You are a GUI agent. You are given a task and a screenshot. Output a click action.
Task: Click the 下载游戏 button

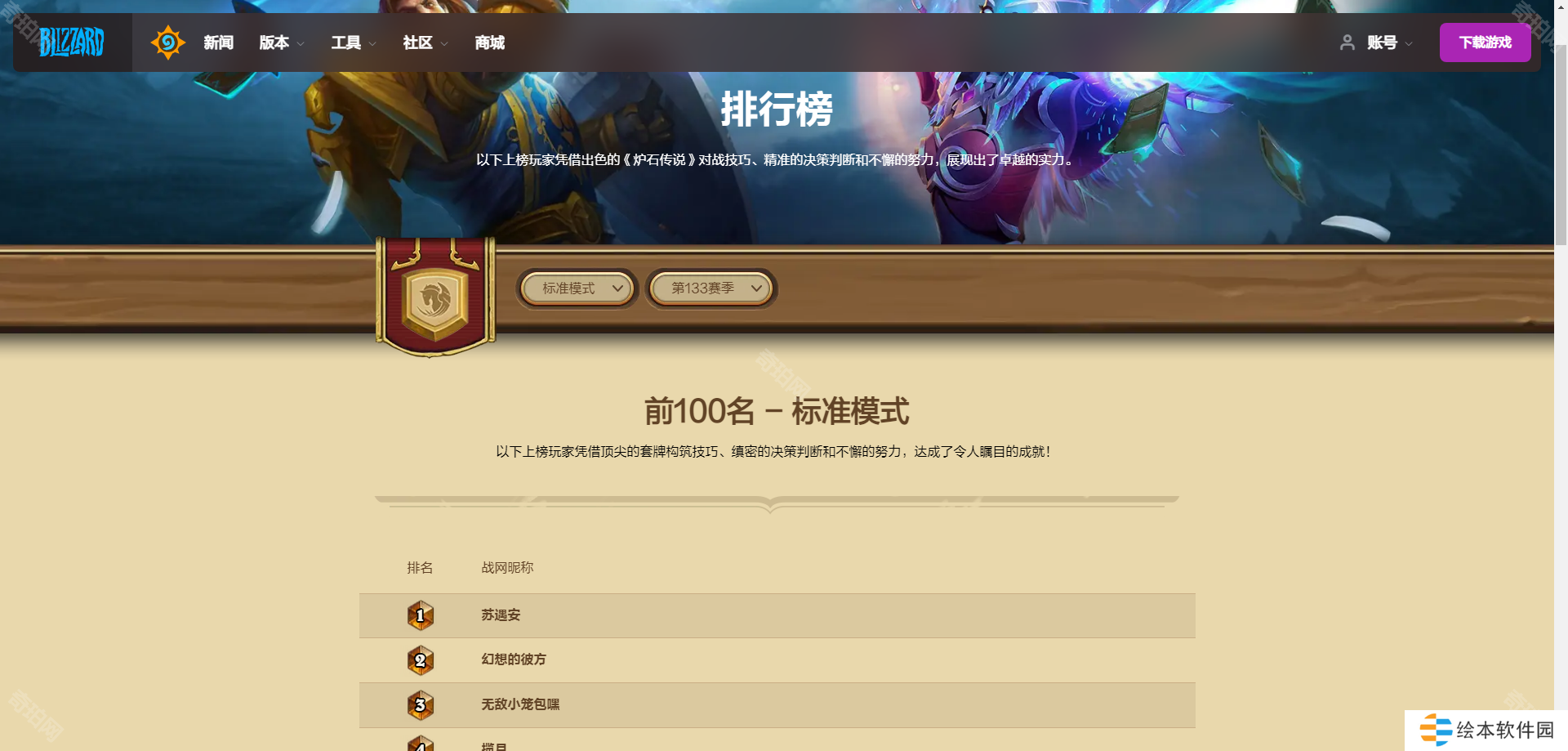coord(1485,42)
